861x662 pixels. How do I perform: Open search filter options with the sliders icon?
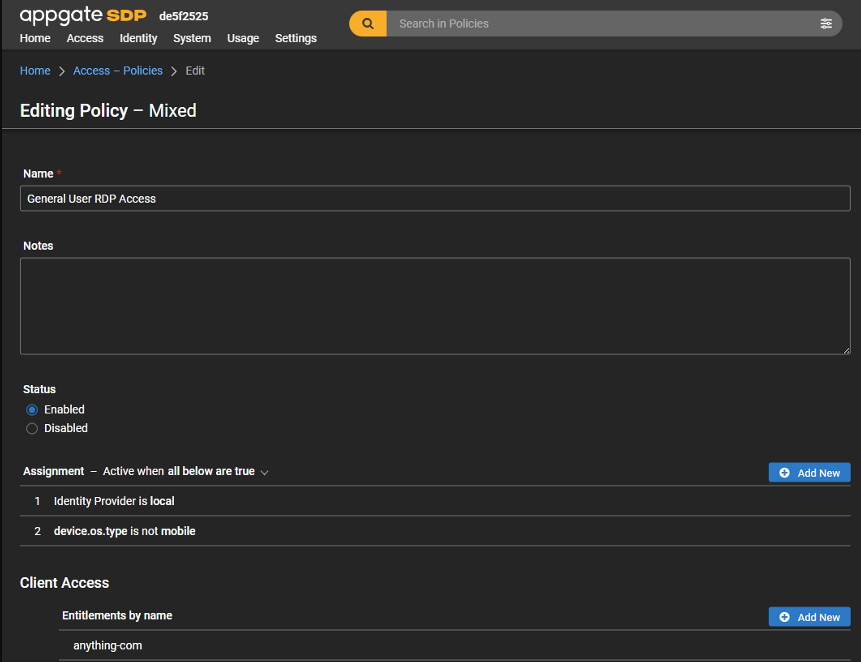(x=826, y=22)
